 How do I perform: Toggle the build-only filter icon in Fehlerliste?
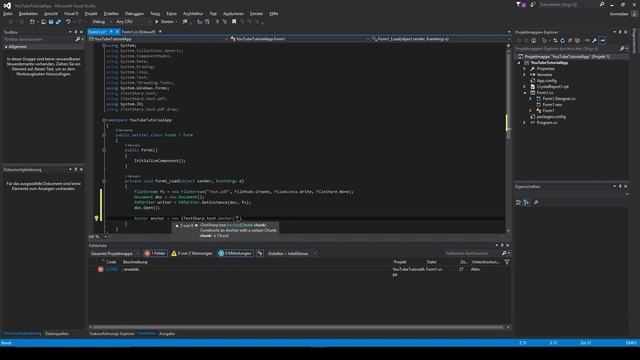pyautogui.click(x=260, y=253)
